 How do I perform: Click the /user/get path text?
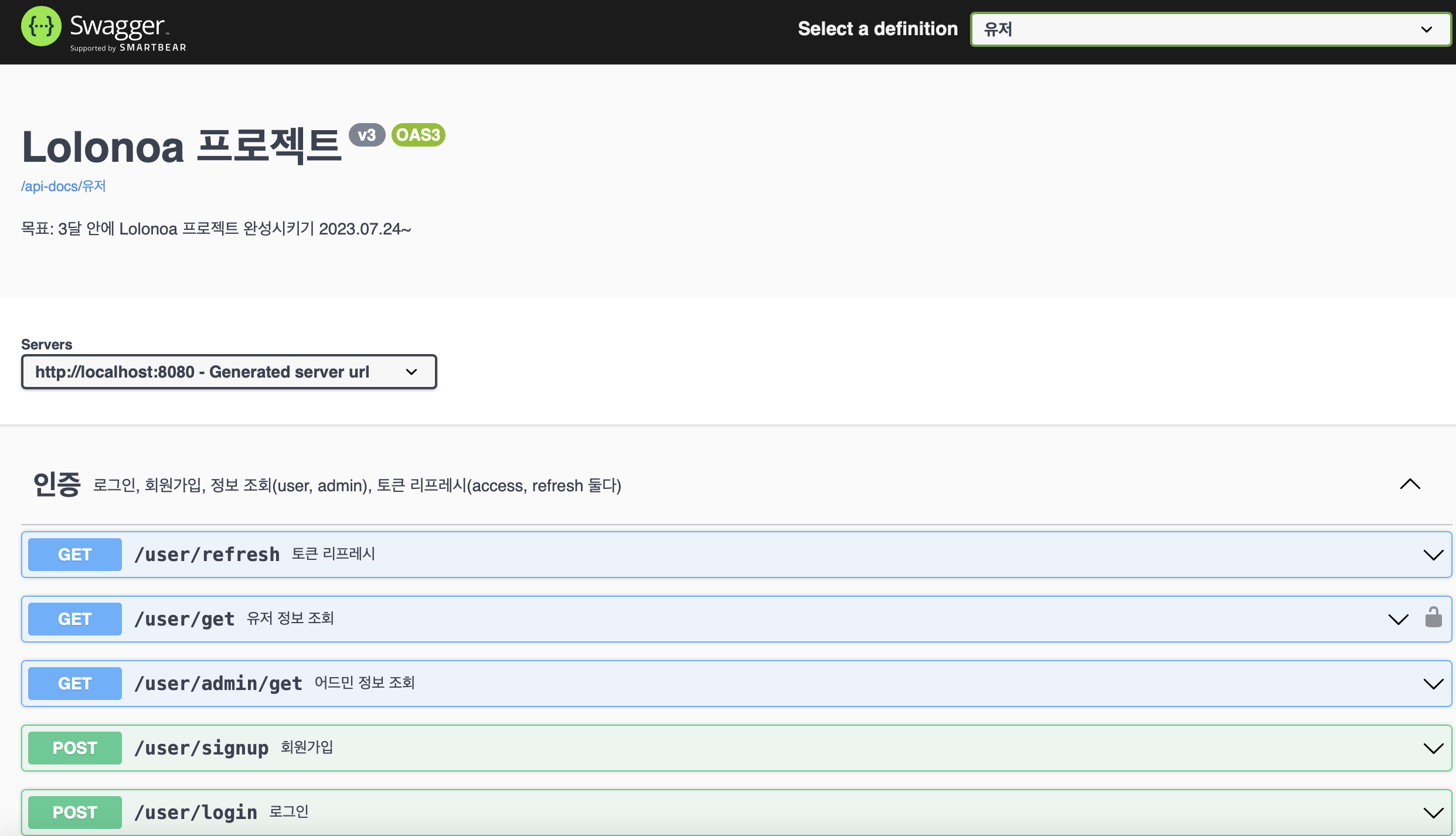pos(184,619)
